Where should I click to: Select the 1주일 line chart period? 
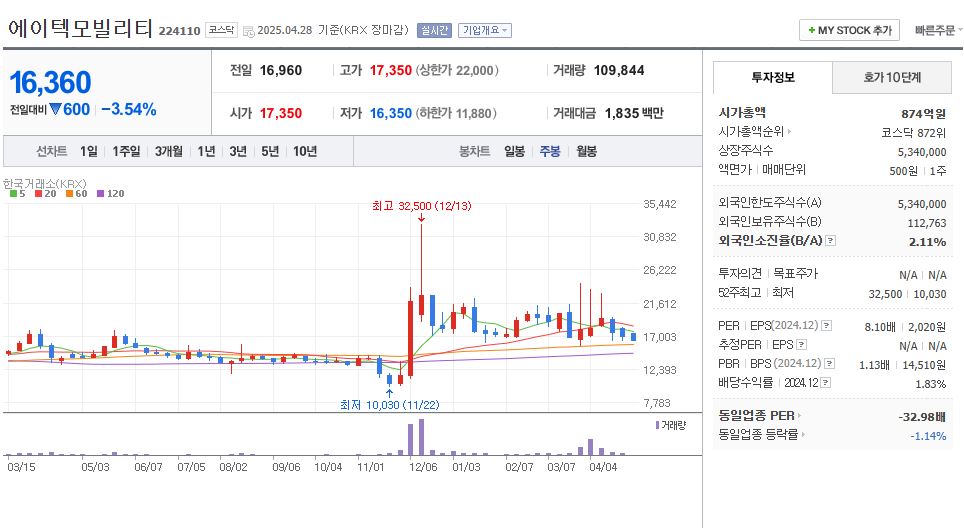(x=126, y=151)
